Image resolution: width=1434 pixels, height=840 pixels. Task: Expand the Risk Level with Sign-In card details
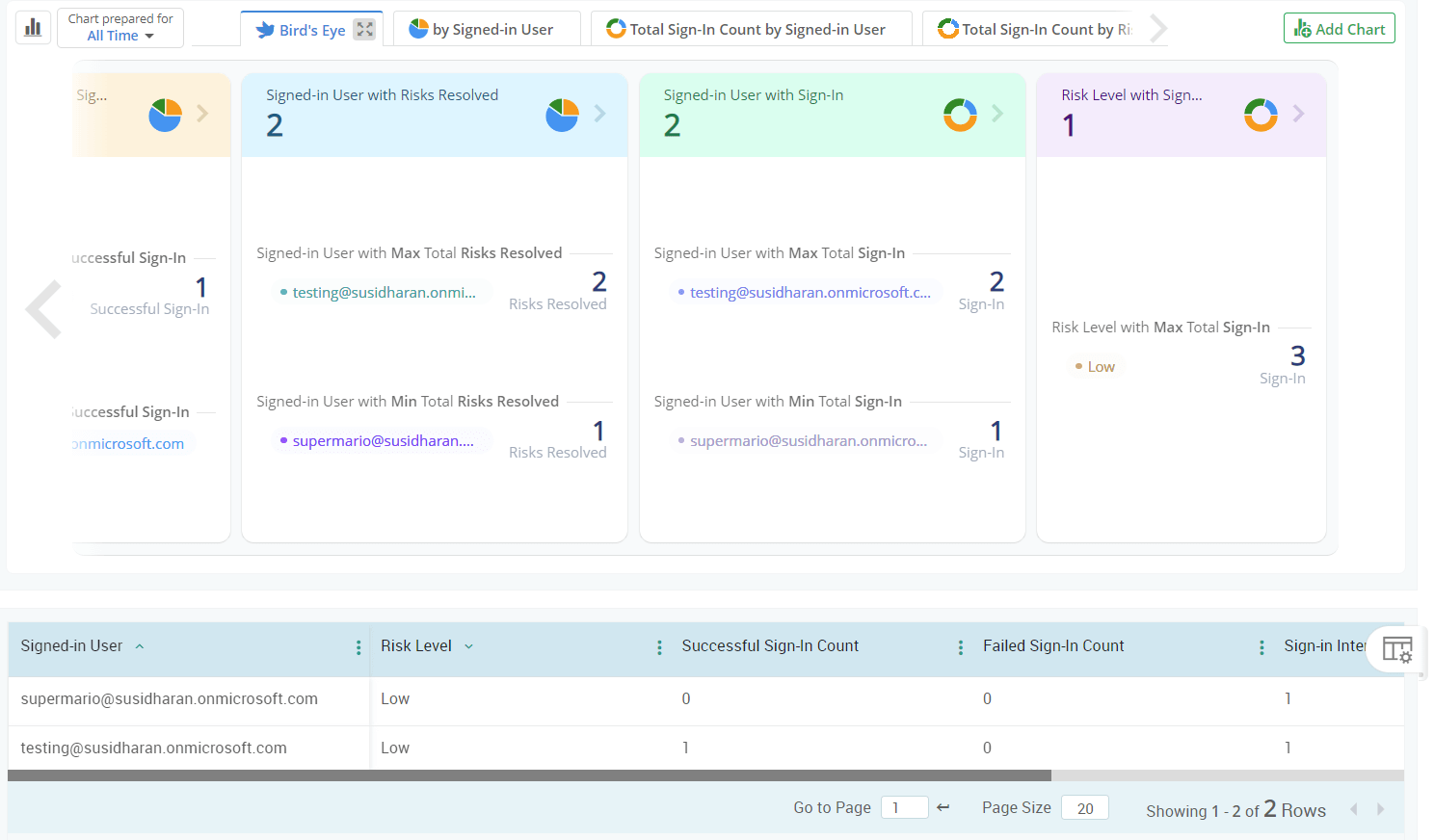(x=1299, y=114)
